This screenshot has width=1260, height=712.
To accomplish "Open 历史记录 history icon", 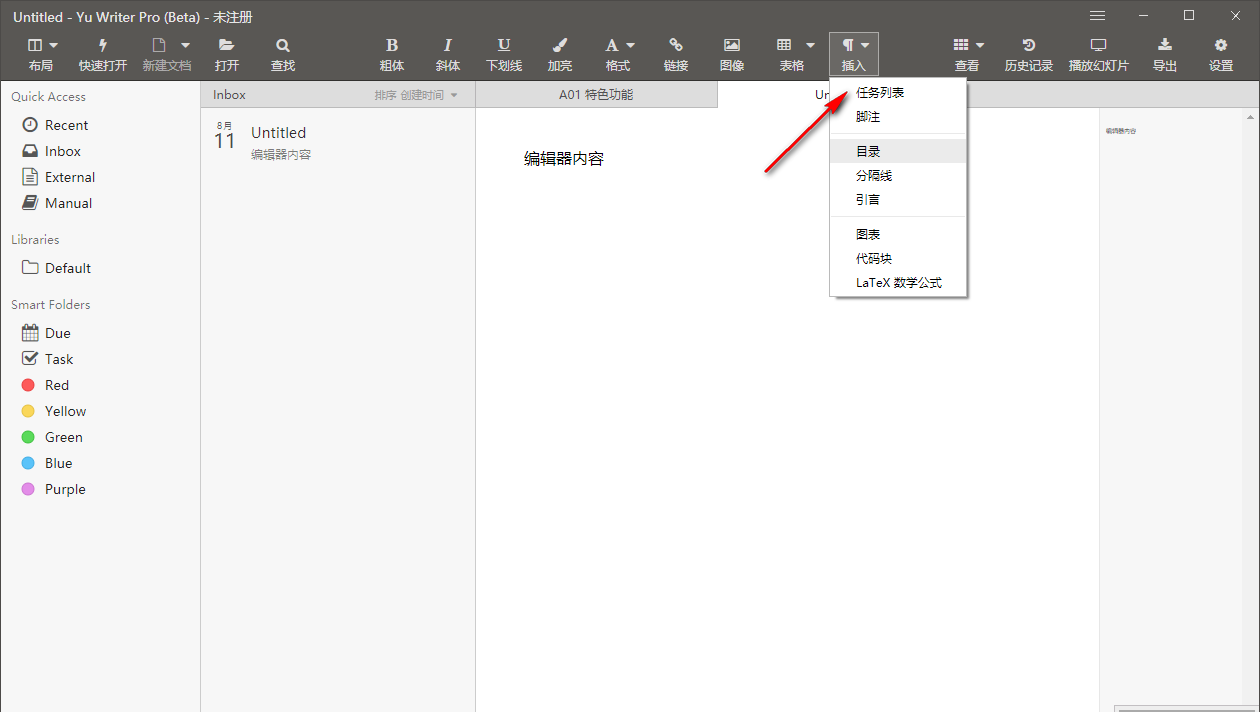I will tap(1029, 45).
